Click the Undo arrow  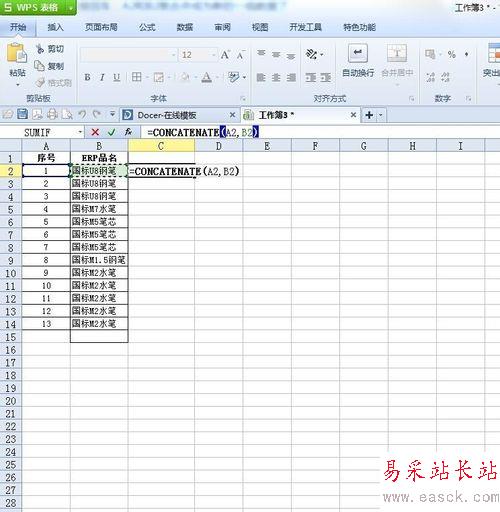coord(82,114)
